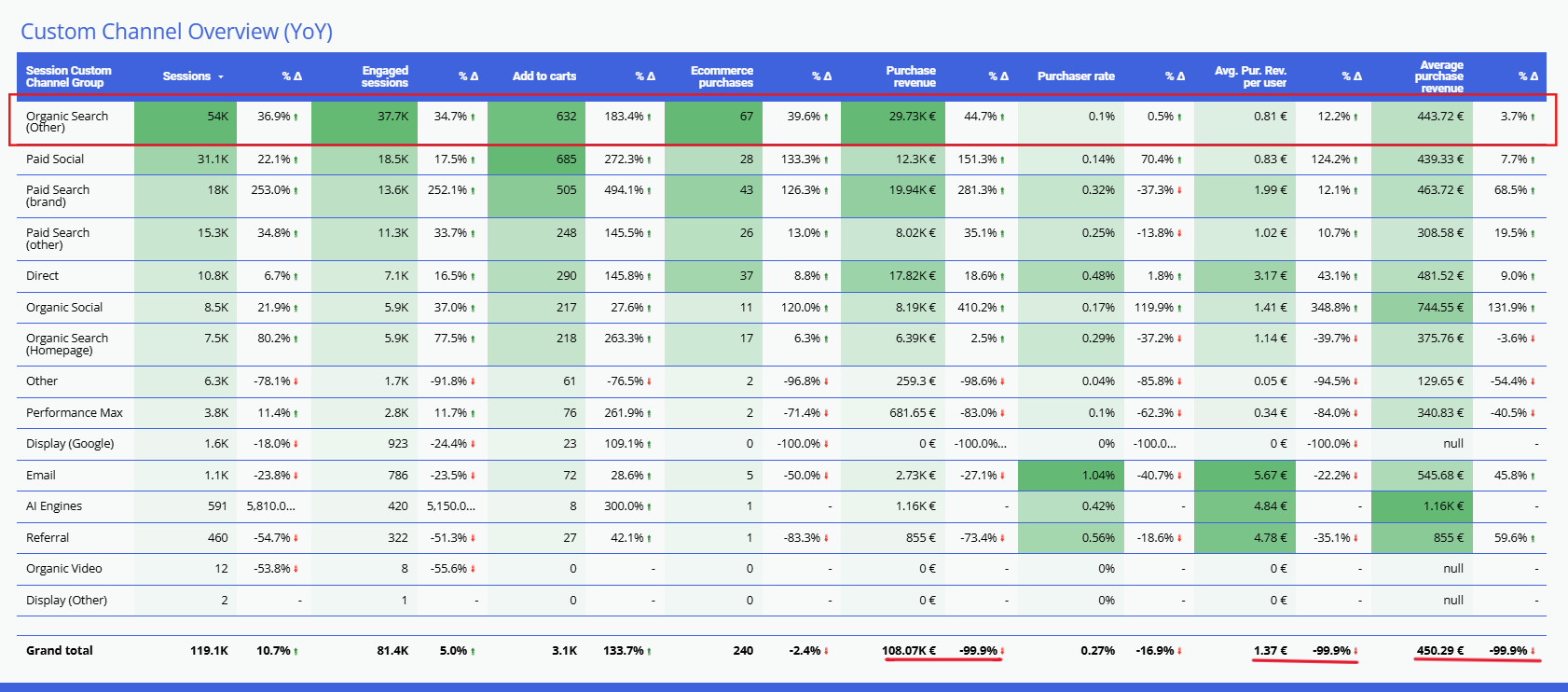Click the Ecommerce purchases column header
Screen dimensions: 1568x692
click(x=722, y=76)
